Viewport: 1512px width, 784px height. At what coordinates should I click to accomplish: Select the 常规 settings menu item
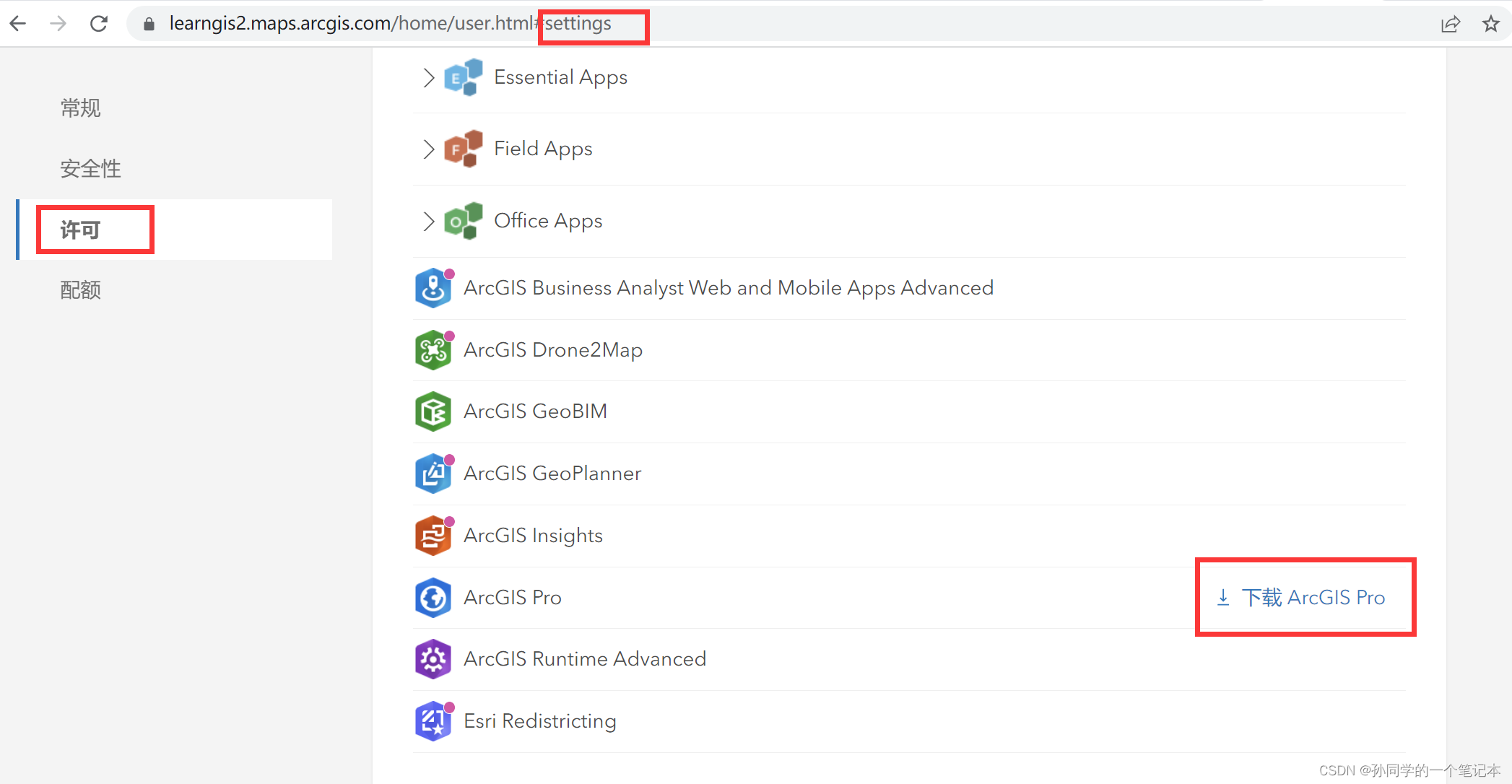[79, 108]
